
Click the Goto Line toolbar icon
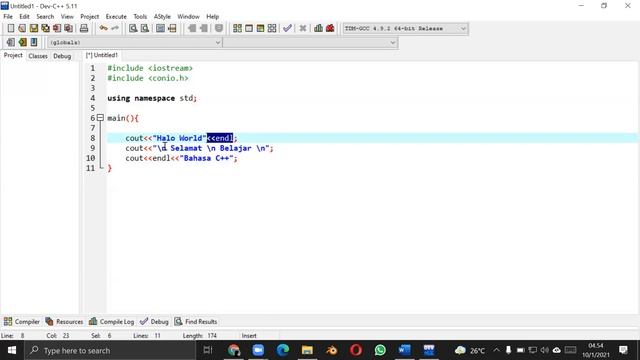pyautogui.click(x=172, y=28)
